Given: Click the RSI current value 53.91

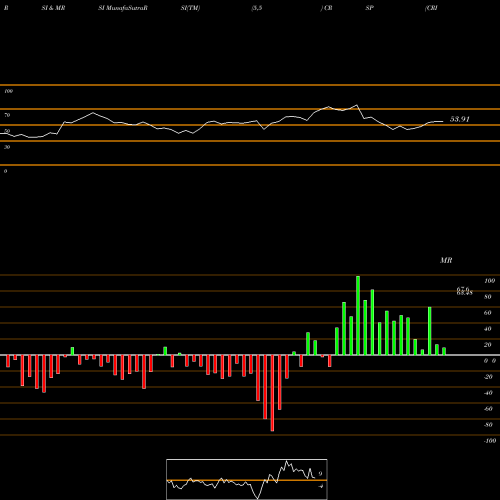Looking at the screenshot, I should pyautogui.click(x=460, y=119).
